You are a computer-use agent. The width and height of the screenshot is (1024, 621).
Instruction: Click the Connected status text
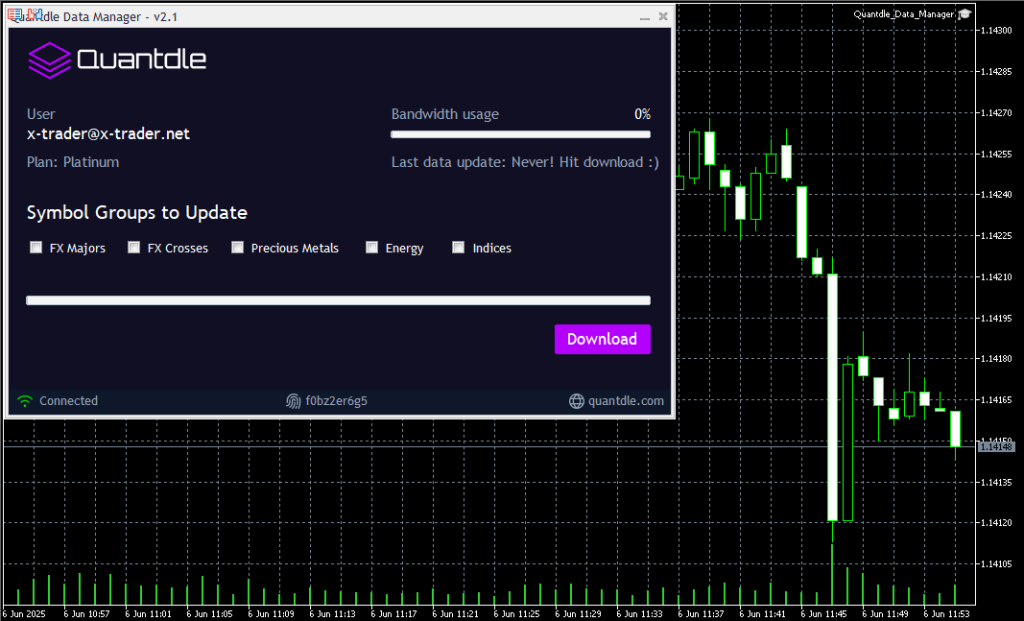point(69,401)
